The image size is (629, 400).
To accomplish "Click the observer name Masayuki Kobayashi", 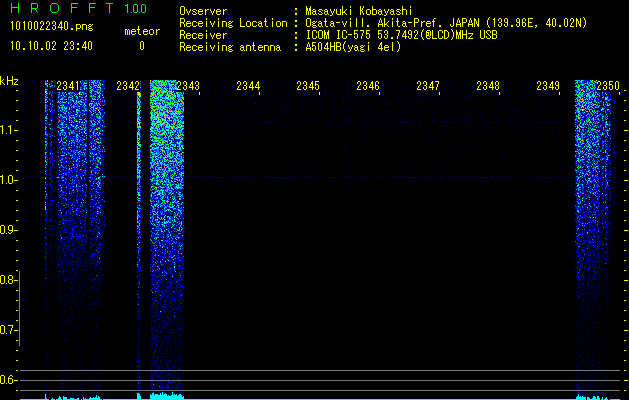I will (359, 11).
